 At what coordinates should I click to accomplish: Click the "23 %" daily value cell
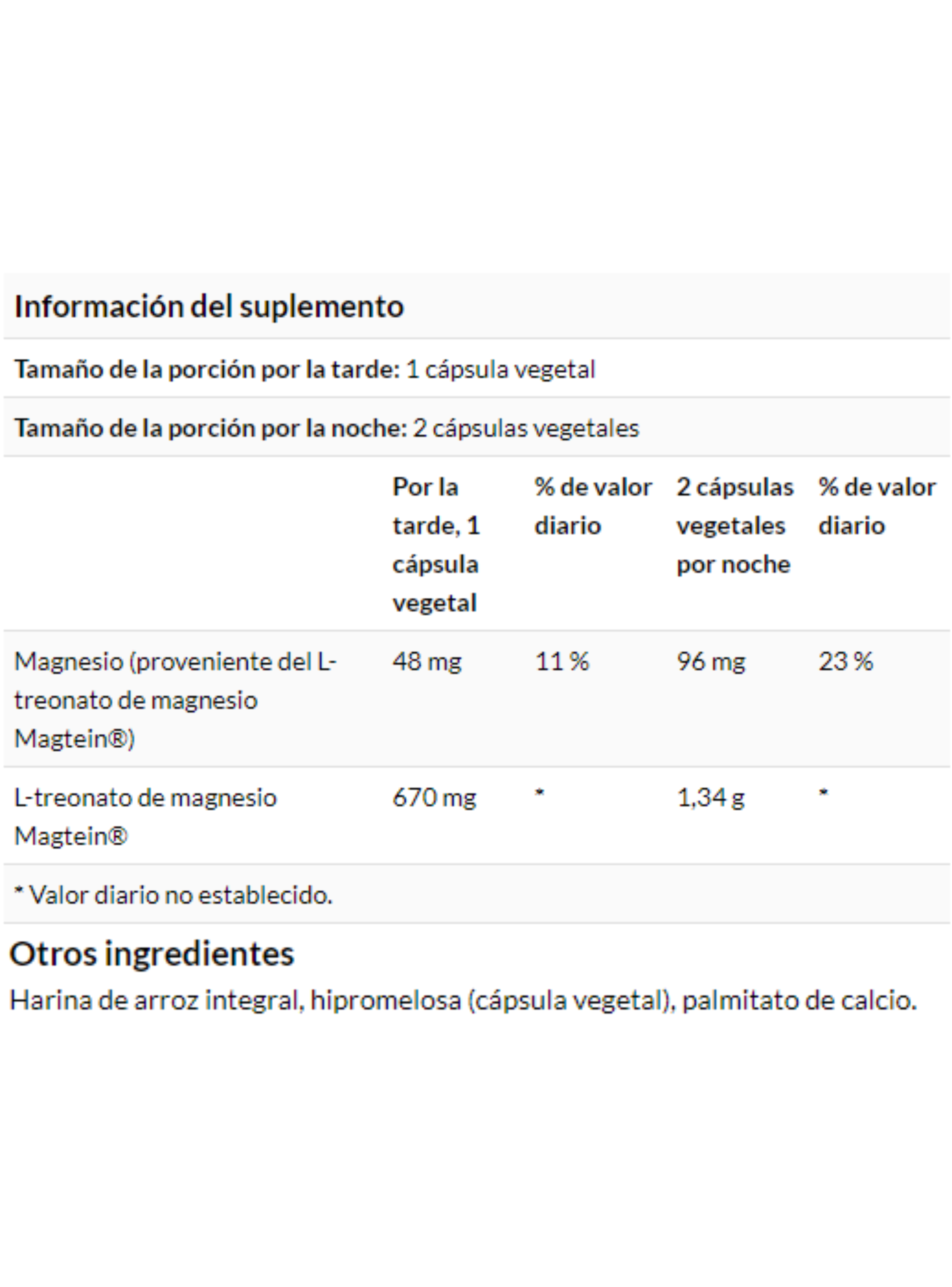[x=846, y=661]
